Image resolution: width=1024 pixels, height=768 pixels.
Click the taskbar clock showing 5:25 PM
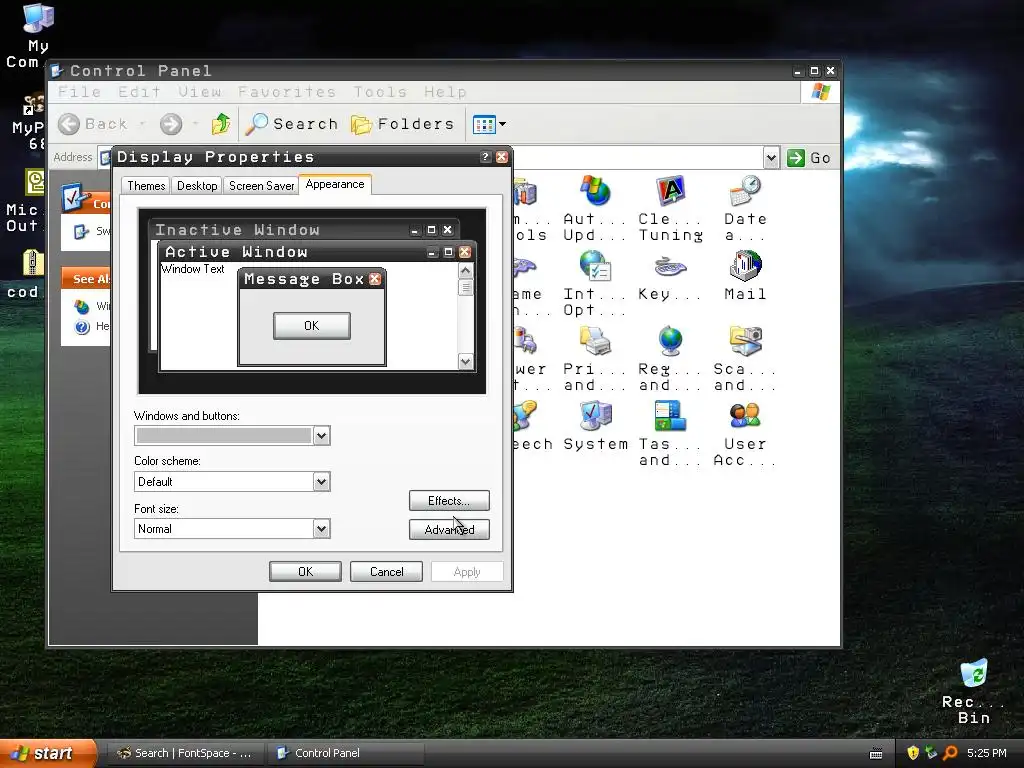click(x=986, y=753)
